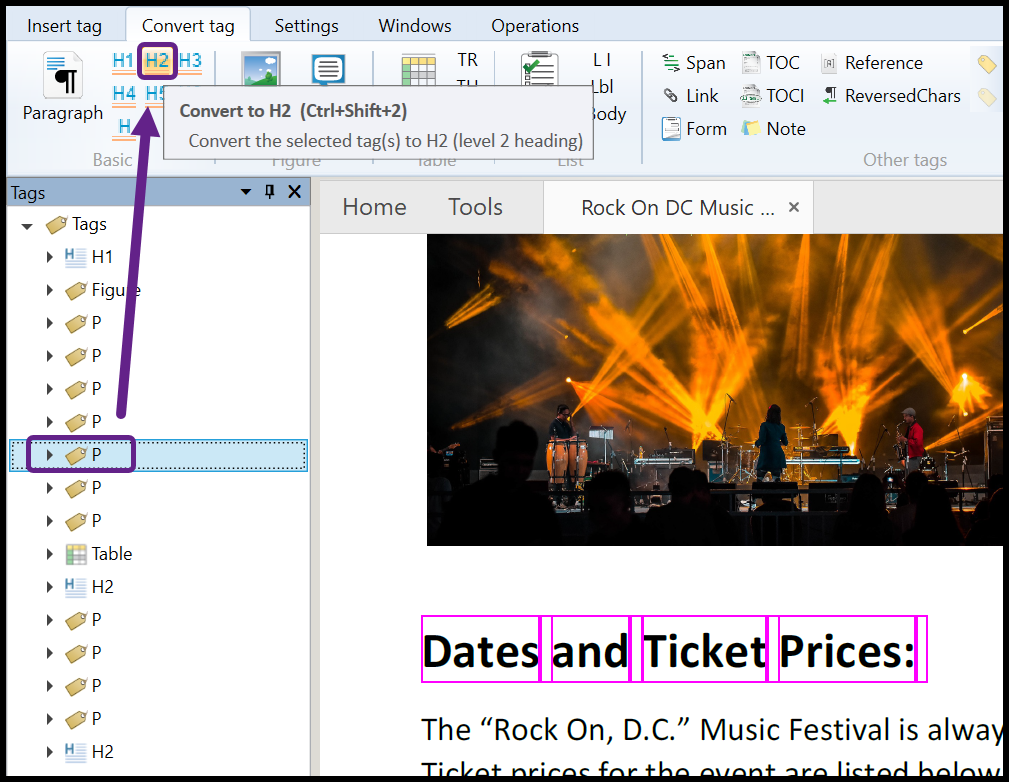Convert selected tag to Paragraph
The height and width of the screenshot is (782, 1009).
63,87
